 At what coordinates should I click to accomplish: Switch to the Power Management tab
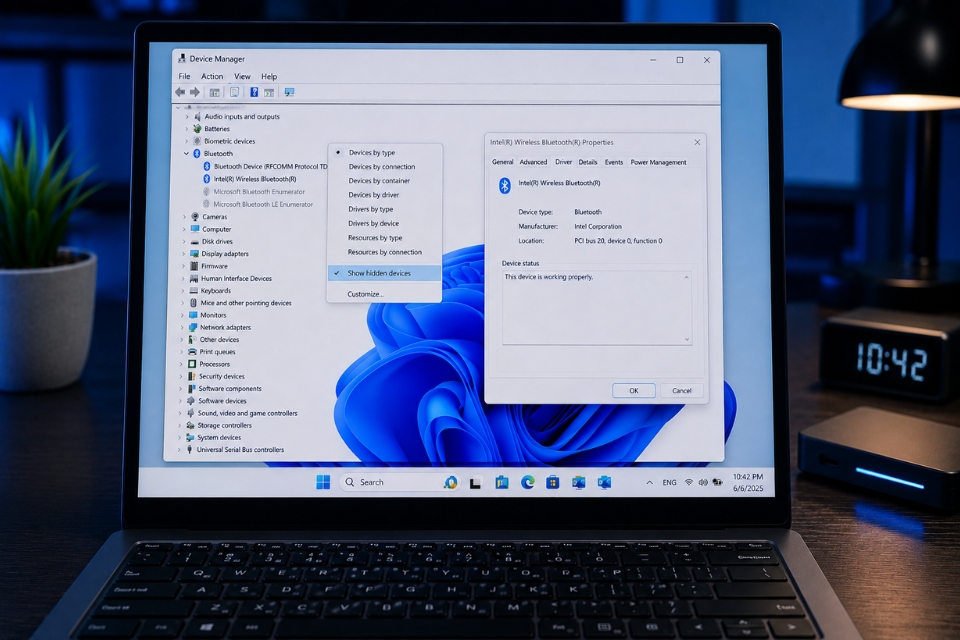click(658, 162)
